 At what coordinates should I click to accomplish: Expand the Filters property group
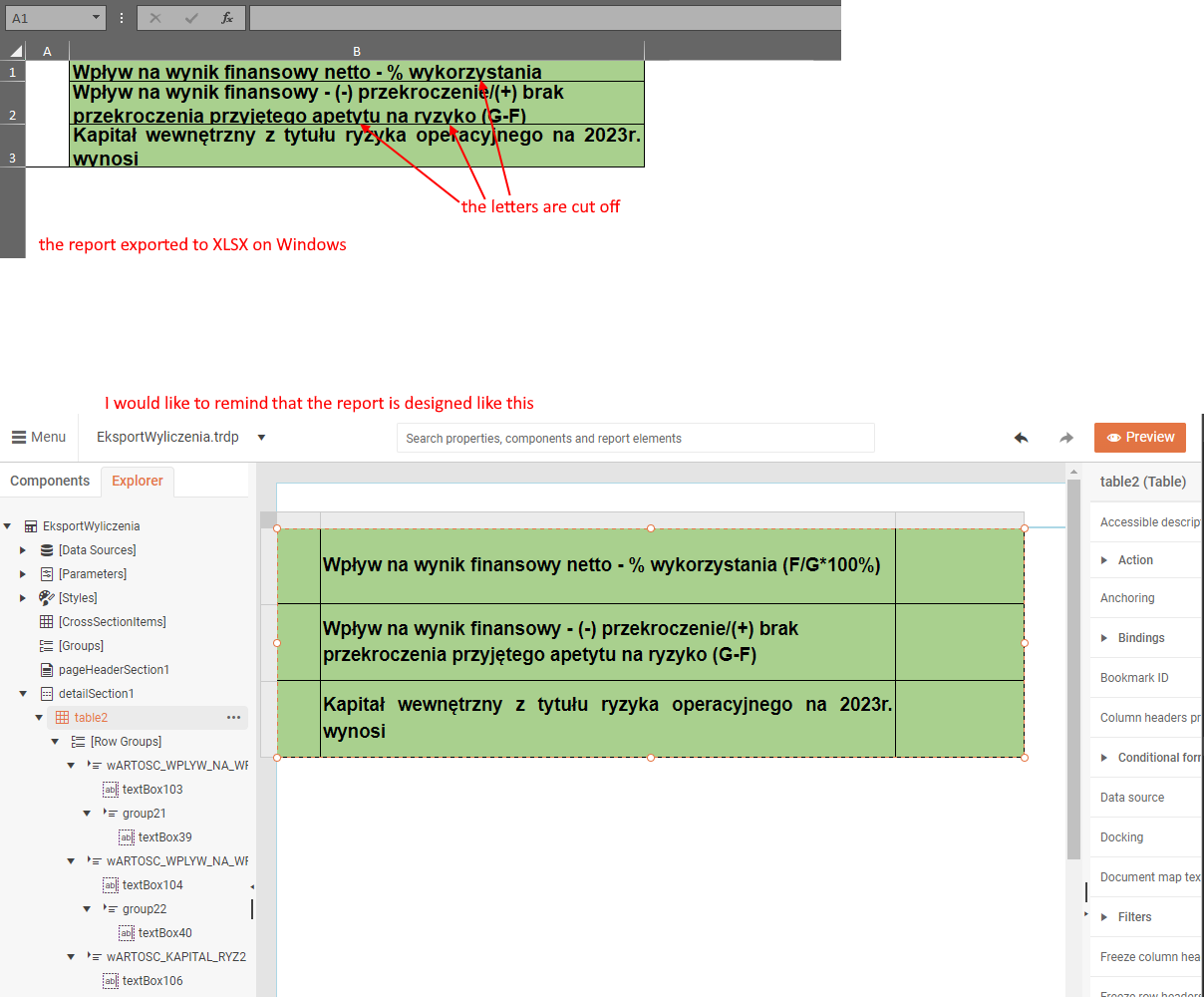(1104, 917)
